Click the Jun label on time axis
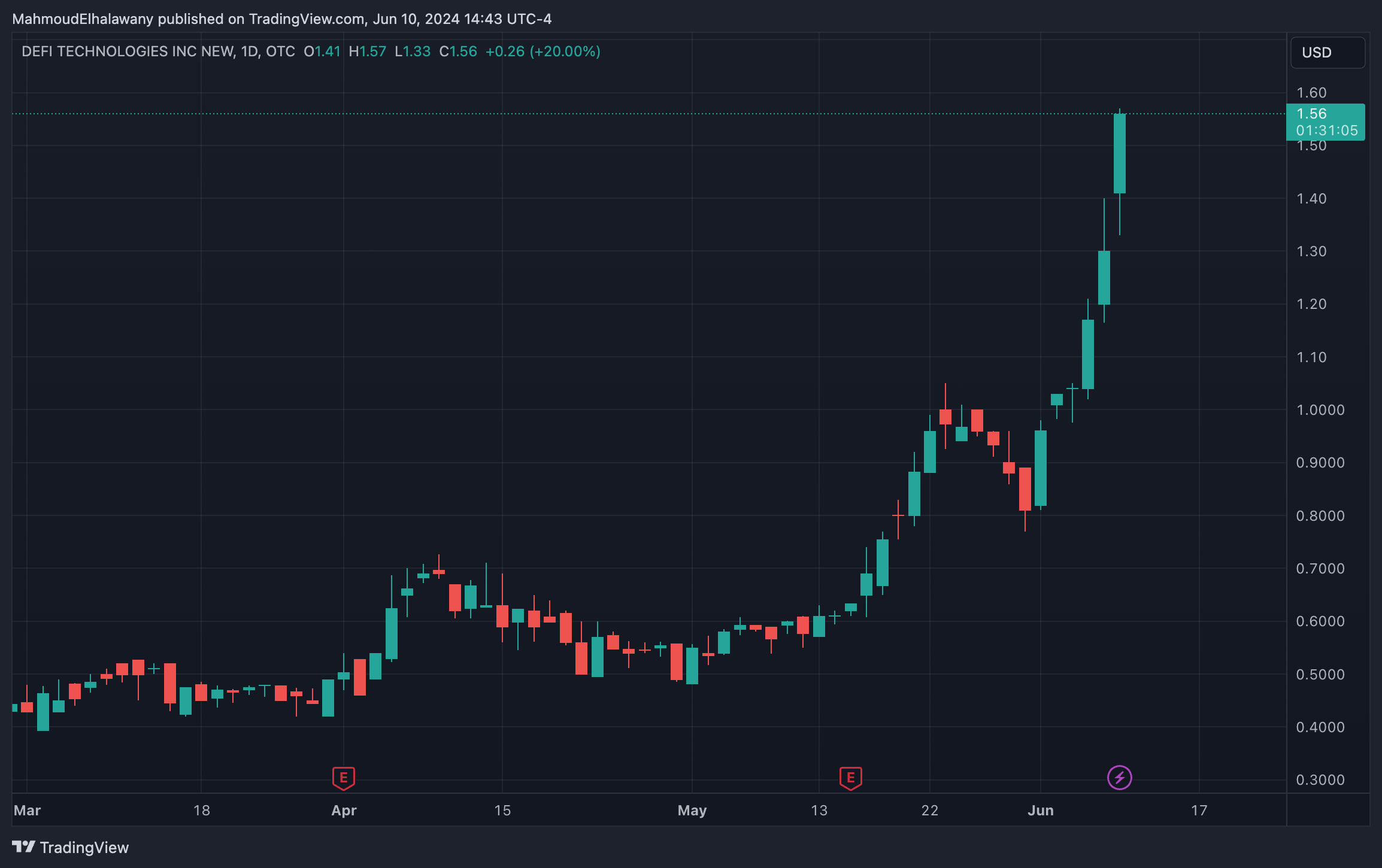The height and width of the screenshot is (868, 1382). (1040, 811)
